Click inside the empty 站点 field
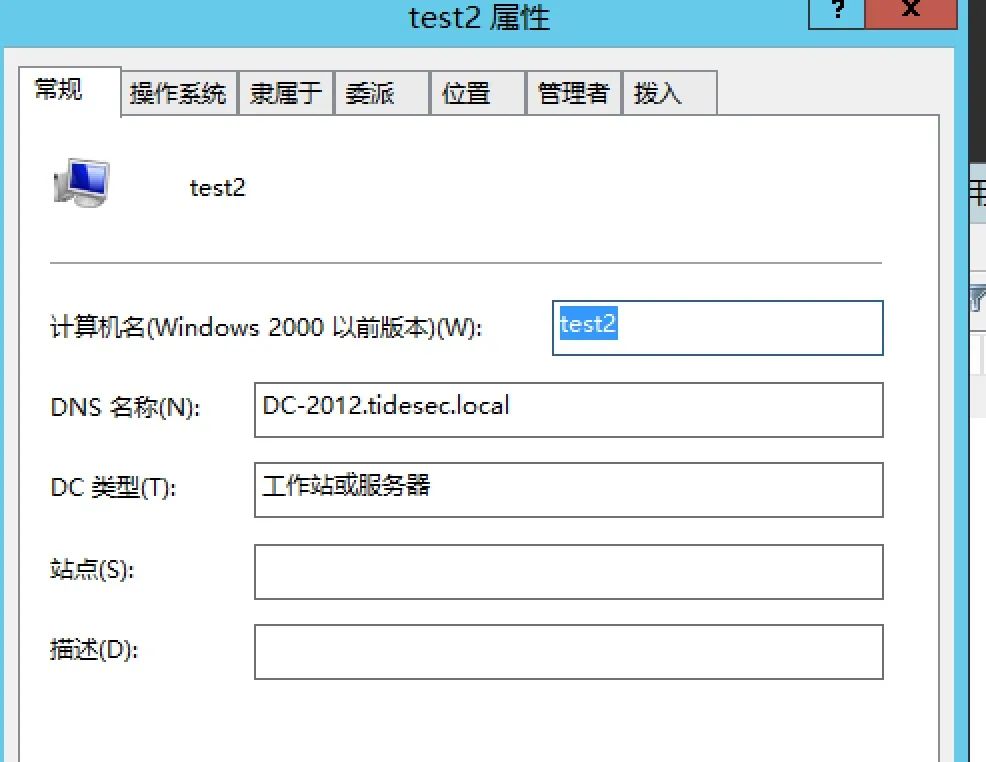The height and width of the screenshot is (762, 986). (568, 570)
